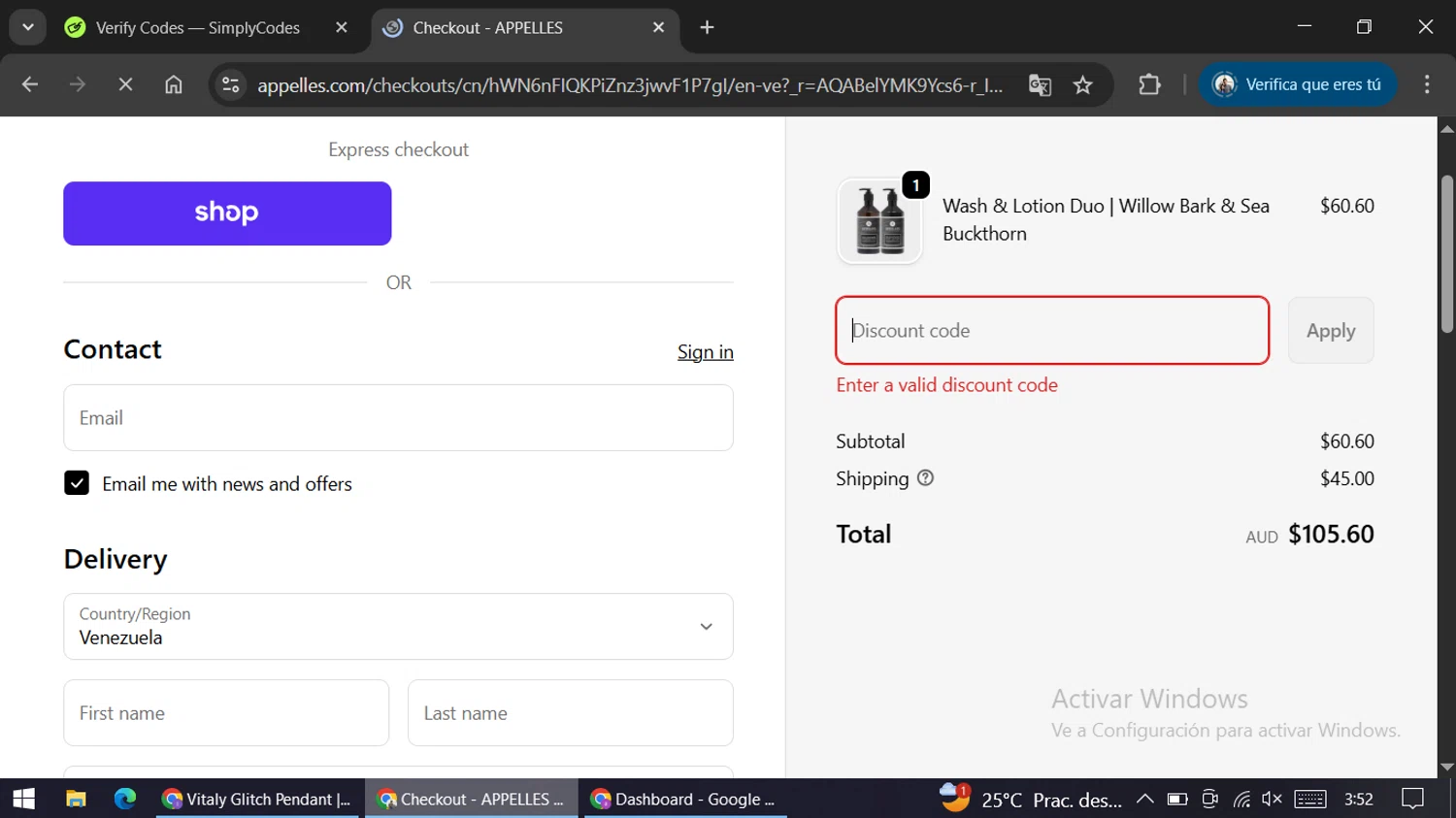Click the Delivery section heading
Screen dimensions: 1456x818
(116, 559)
